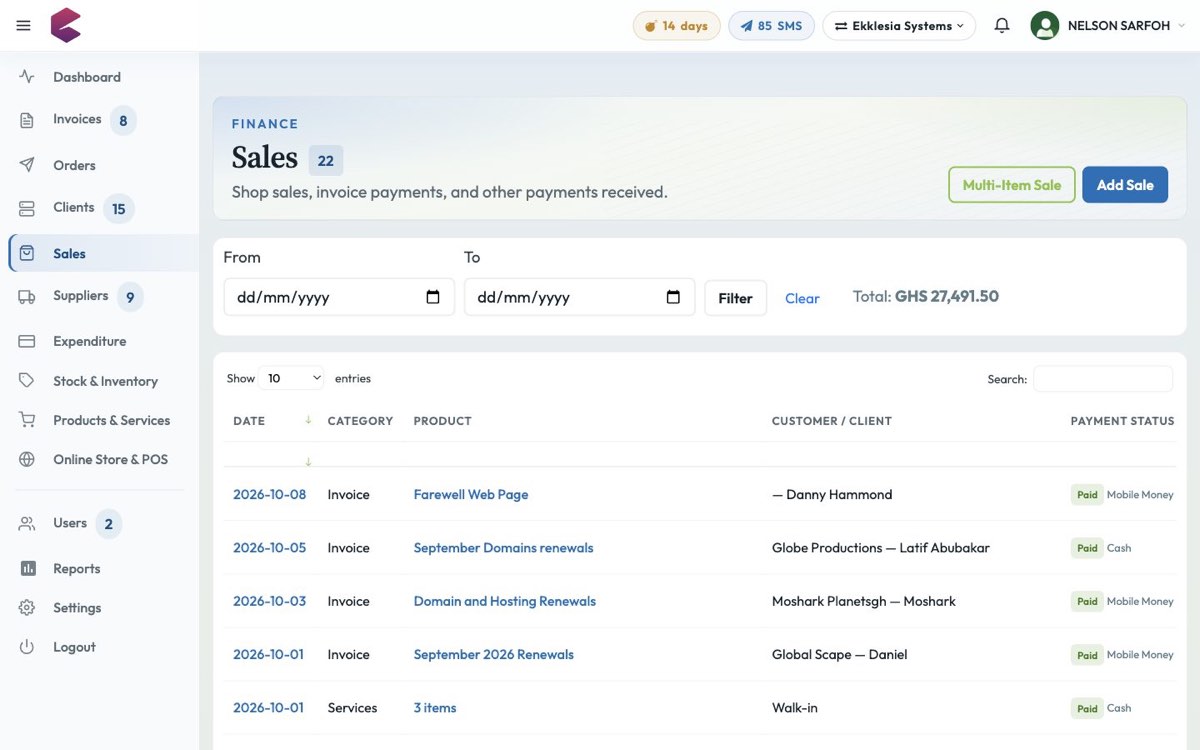1200x750 pixels.
Task: Open the To date calendar picker icon
Action: (x=673, y=297)
